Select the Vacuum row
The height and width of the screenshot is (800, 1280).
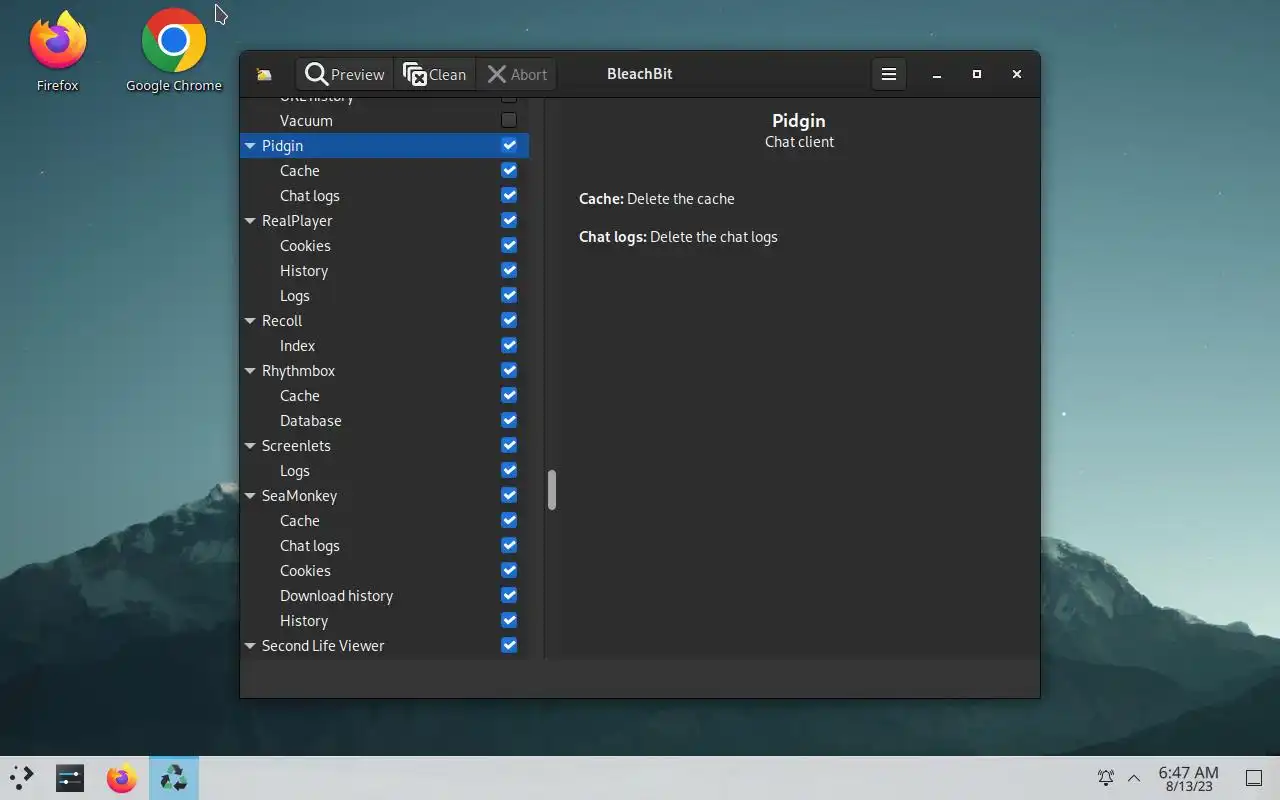tap(384, 120)
